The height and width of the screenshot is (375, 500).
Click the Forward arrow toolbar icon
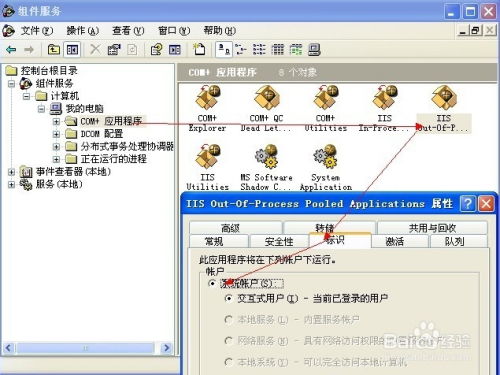coord(29,50)
